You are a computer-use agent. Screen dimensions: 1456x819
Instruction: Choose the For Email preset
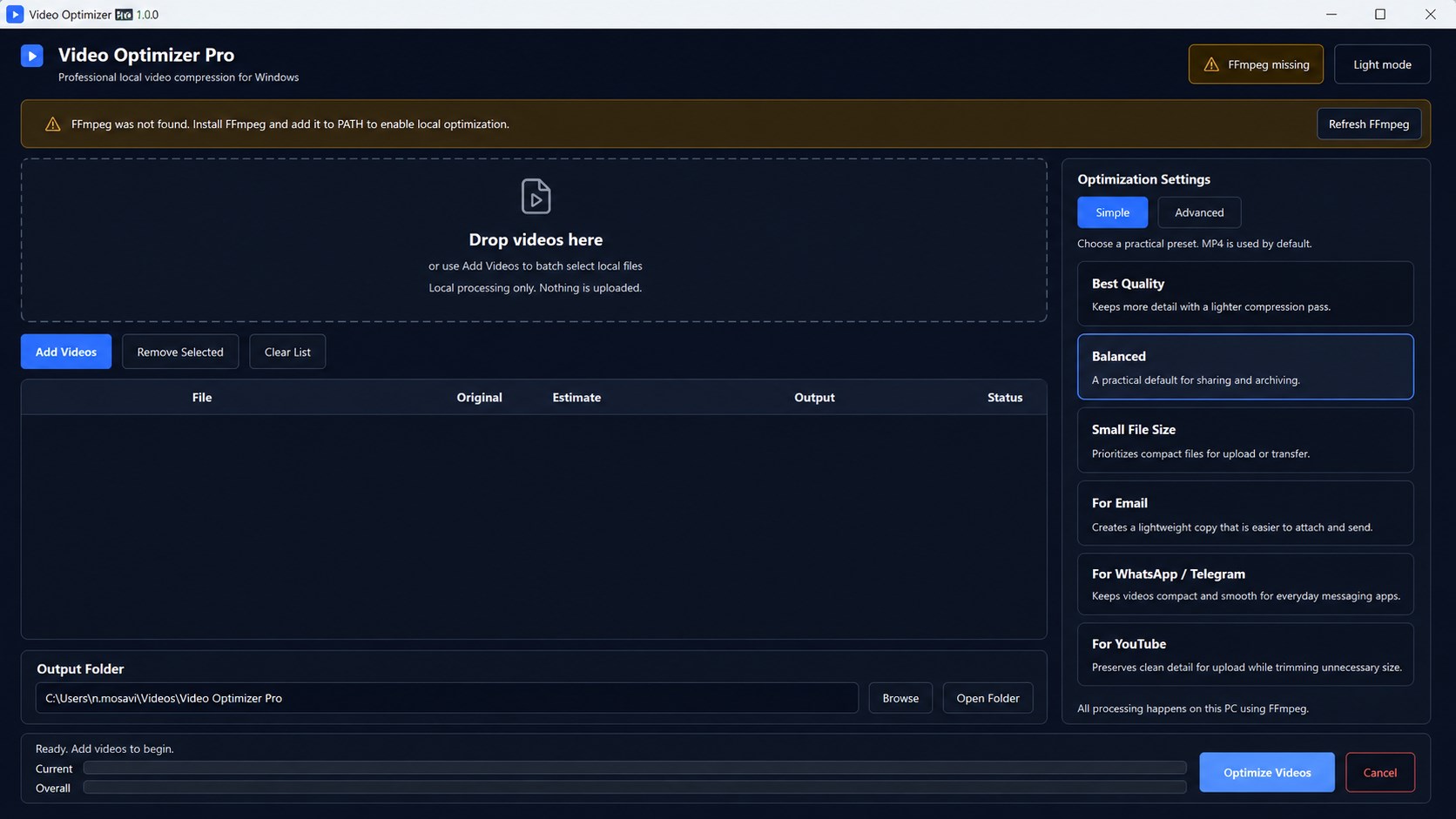click(x=1245, y=514)
